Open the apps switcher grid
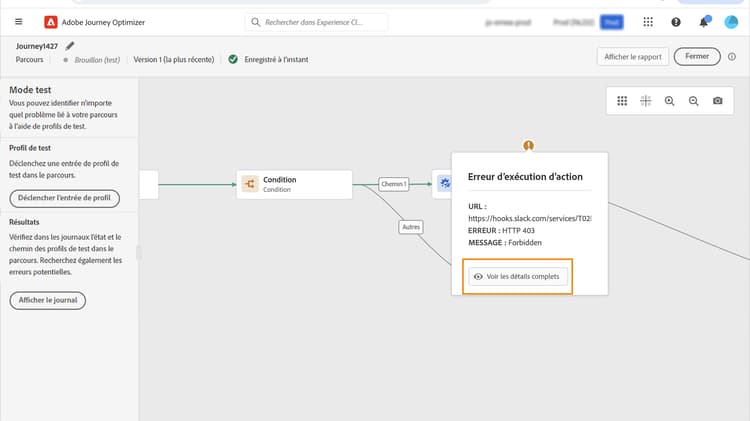The height and width of the screenshot is (421, 750). click(649, 21)
